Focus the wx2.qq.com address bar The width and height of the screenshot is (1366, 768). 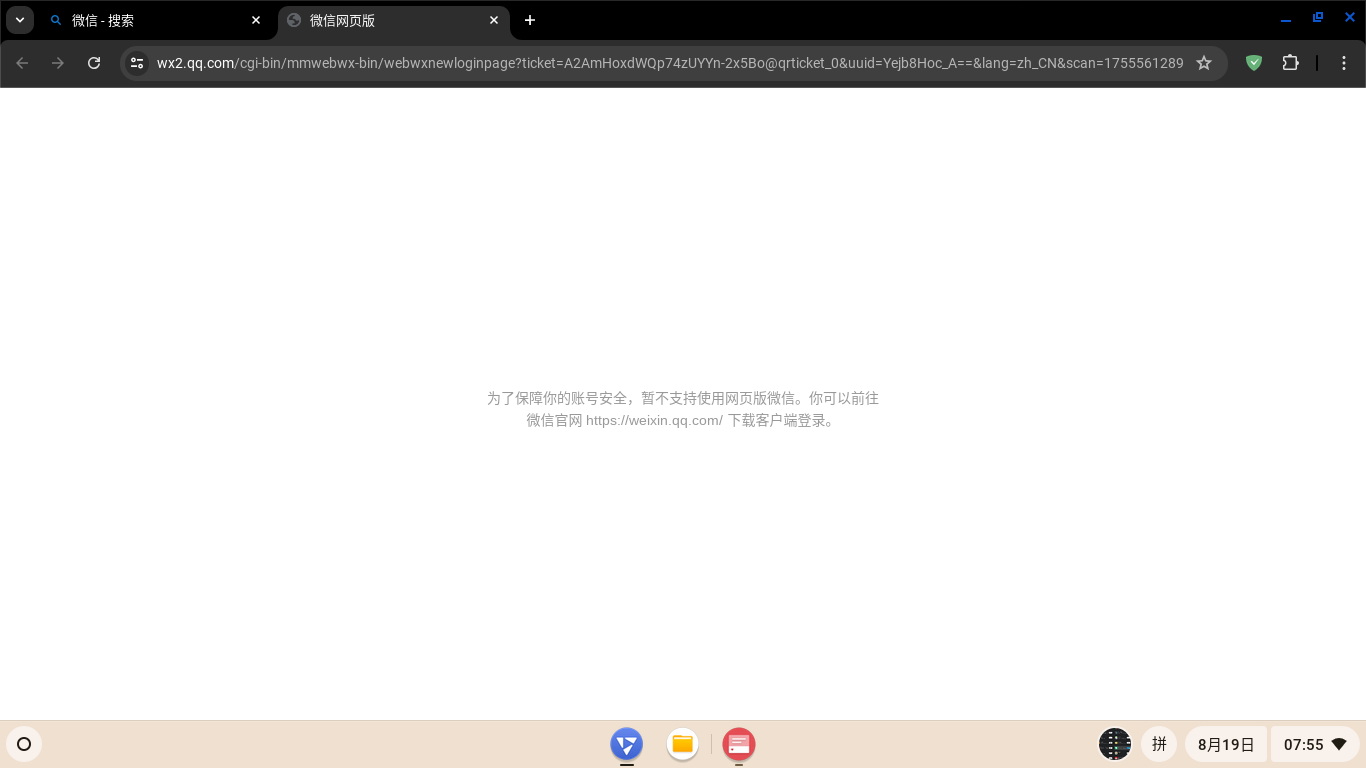(670, 63)
